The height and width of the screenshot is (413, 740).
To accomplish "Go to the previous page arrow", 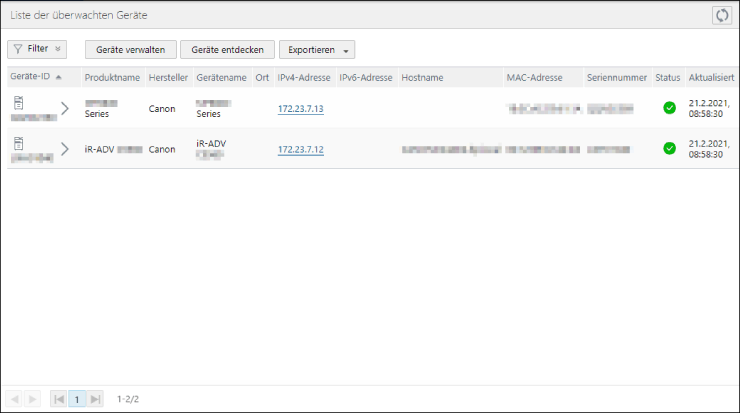I will [14, 399].
